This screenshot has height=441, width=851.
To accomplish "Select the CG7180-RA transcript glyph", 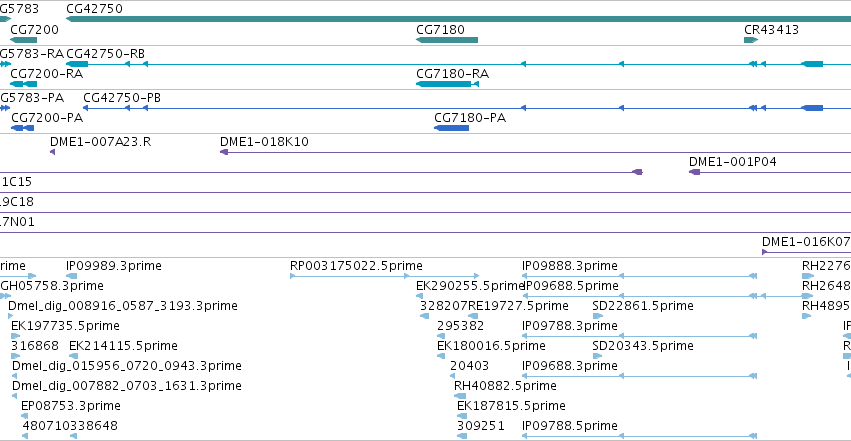I will pos(447,84).
